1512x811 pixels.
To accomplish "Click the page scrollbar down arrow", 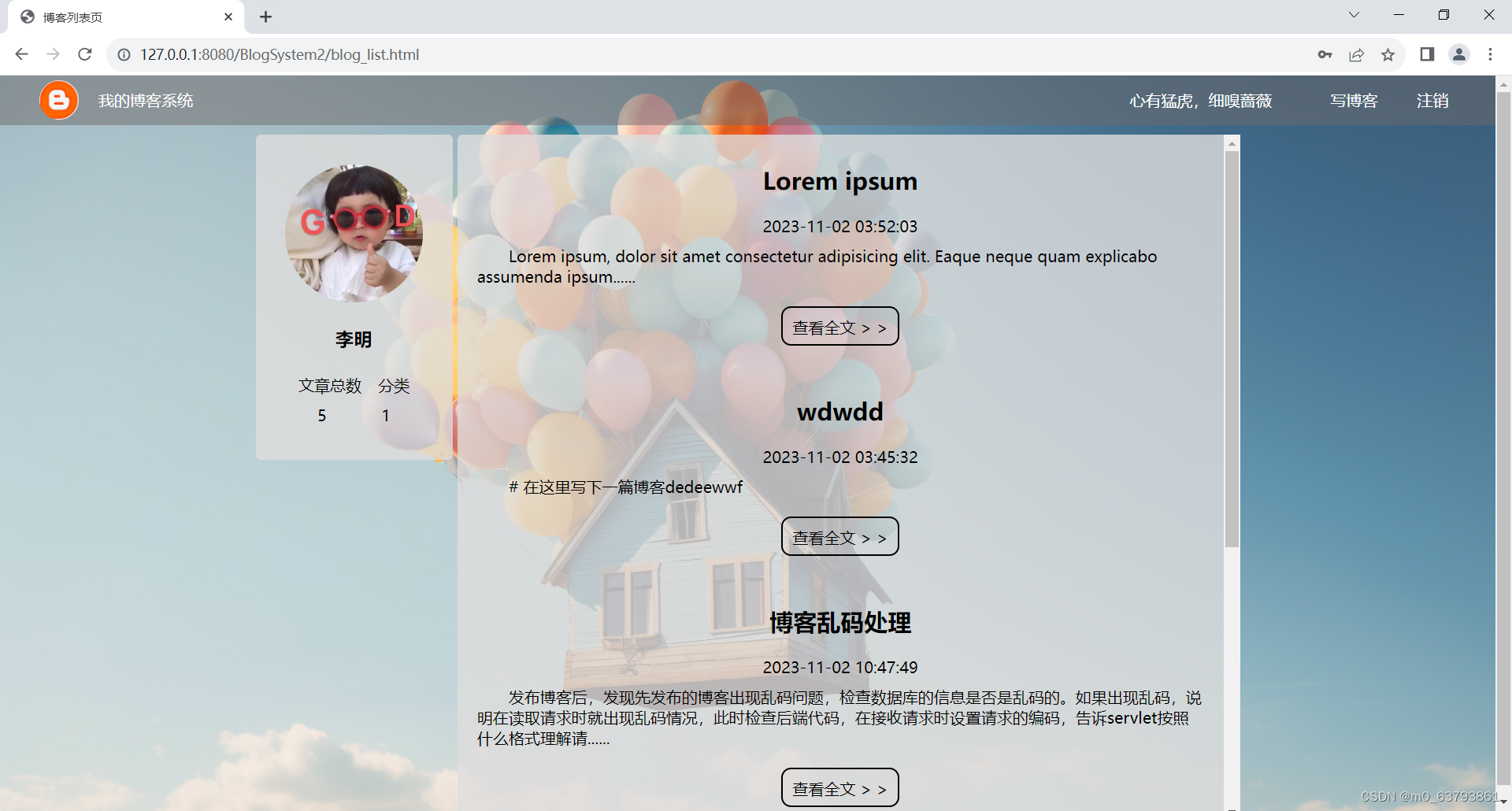I will [x=1503, y=802].
